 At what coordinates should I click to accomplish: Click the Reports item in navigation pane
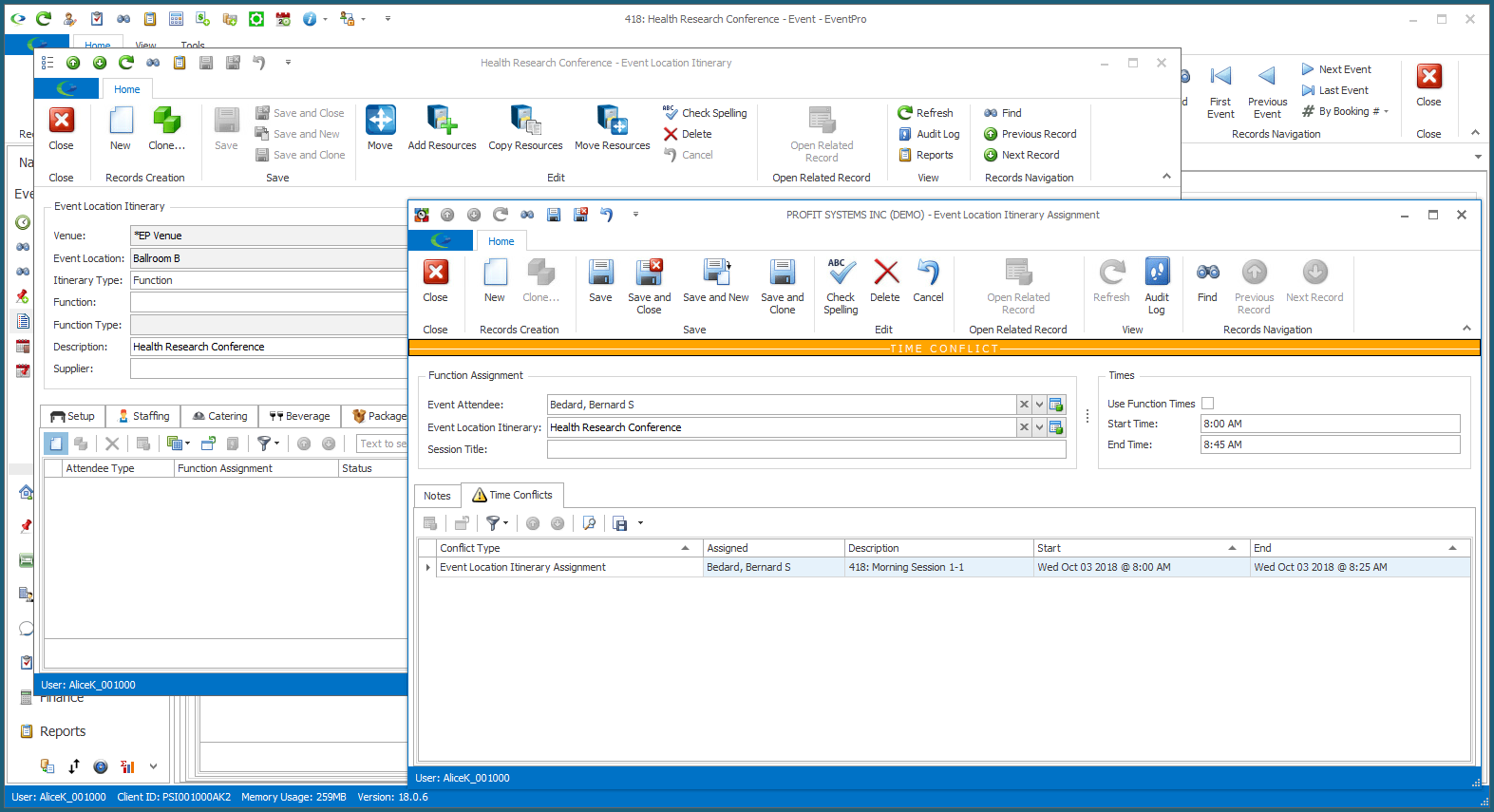63,731
